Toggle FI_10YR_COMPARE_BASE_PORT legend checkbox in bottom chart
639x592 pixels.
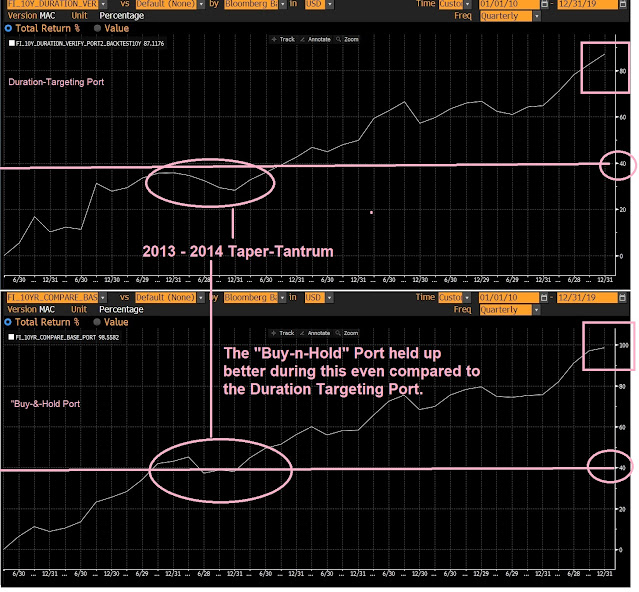pyautogui.click(x=12, y=337)
